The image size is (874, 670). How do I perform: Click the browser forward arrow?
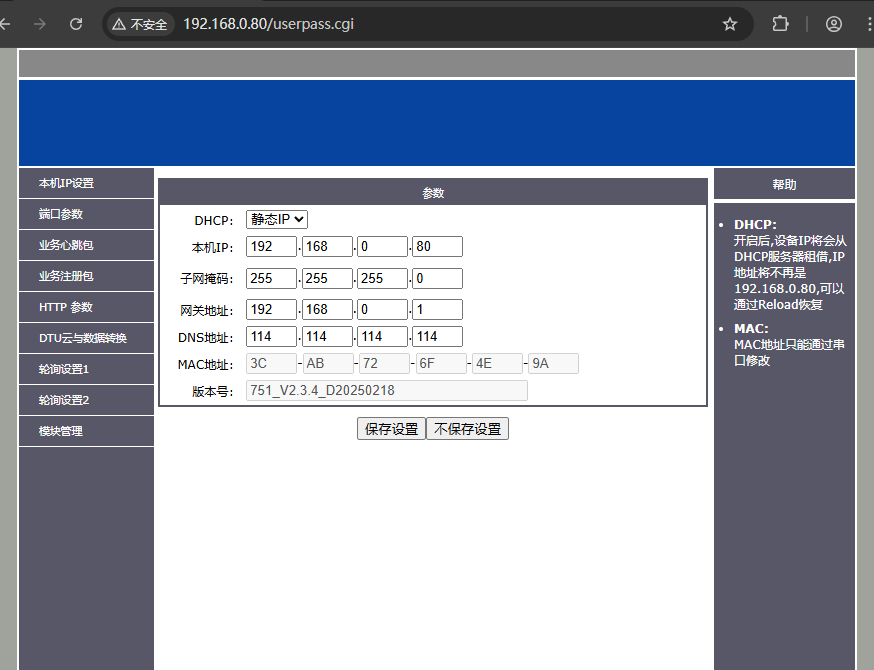tap(40, 24)
